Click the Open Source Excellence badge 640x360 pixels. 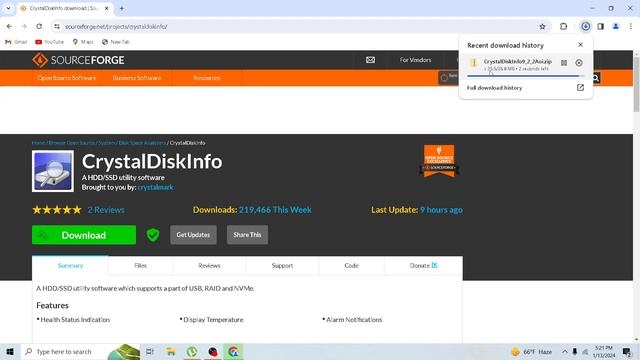(x=439, y=161)
